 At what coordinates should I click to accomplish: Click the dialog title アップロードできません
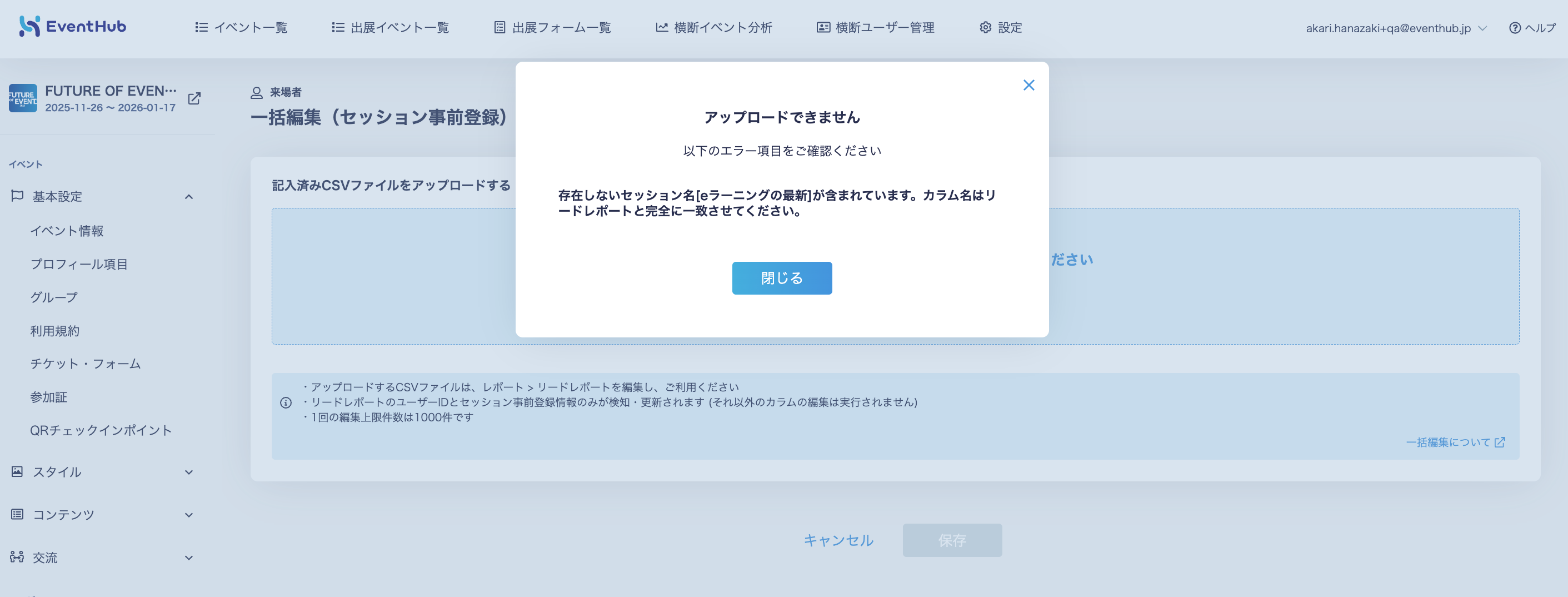[x=782, y=118]
